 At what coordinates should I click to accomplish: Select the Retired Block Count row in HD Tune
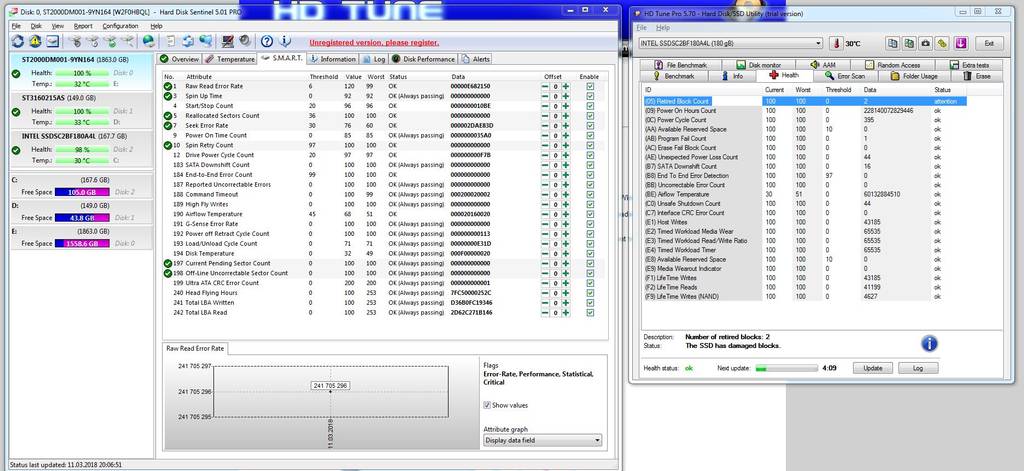(805, 101)
